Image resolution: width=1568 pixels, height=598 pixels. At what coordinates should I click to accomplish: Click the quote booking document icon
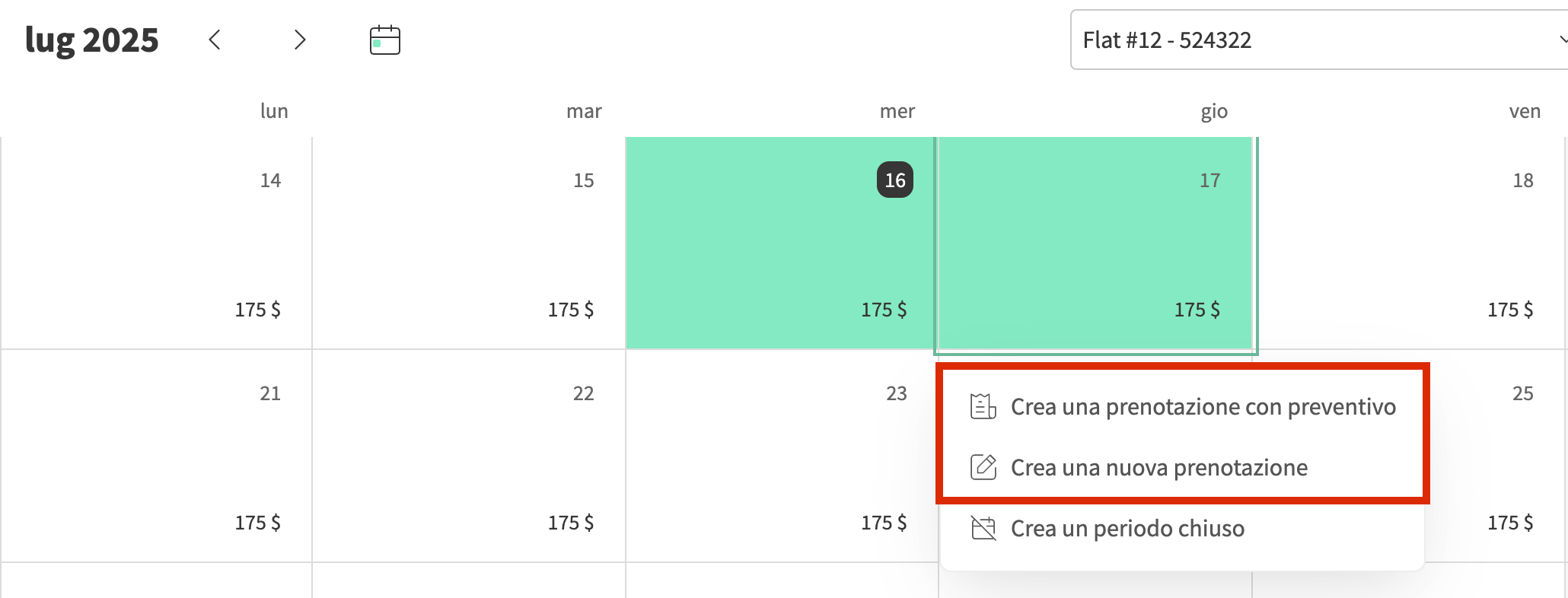983,407
